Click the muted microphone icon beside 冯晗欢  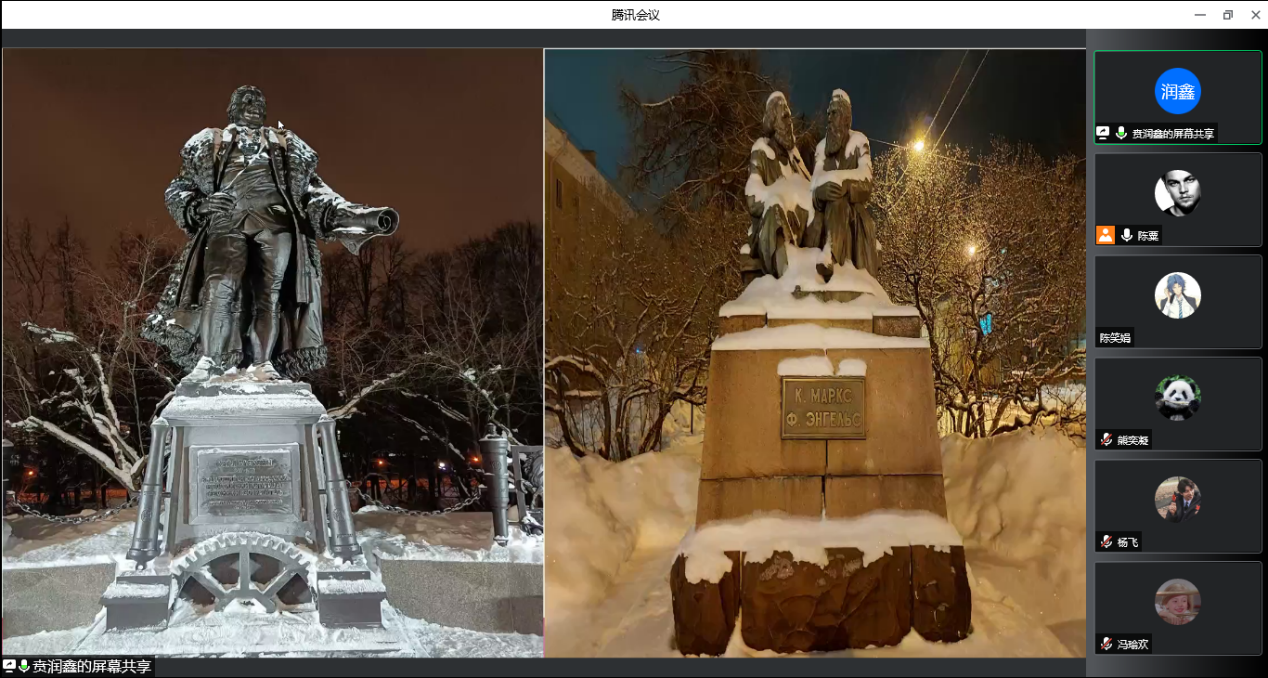pyautogui.click(x=1107, y=644)
